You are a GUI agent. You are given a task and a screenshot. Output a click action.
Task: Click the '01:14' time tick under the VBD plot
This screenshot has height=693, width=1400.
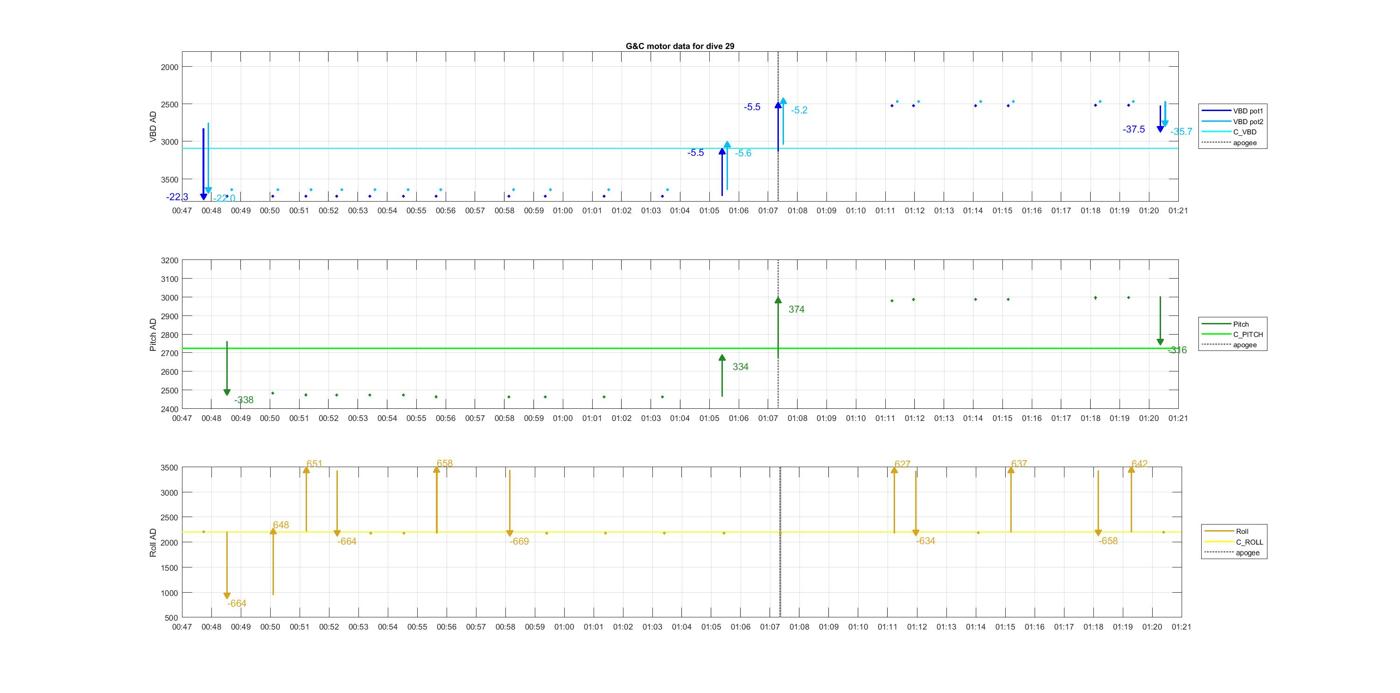pyautogui.click(x=973, y=211)
